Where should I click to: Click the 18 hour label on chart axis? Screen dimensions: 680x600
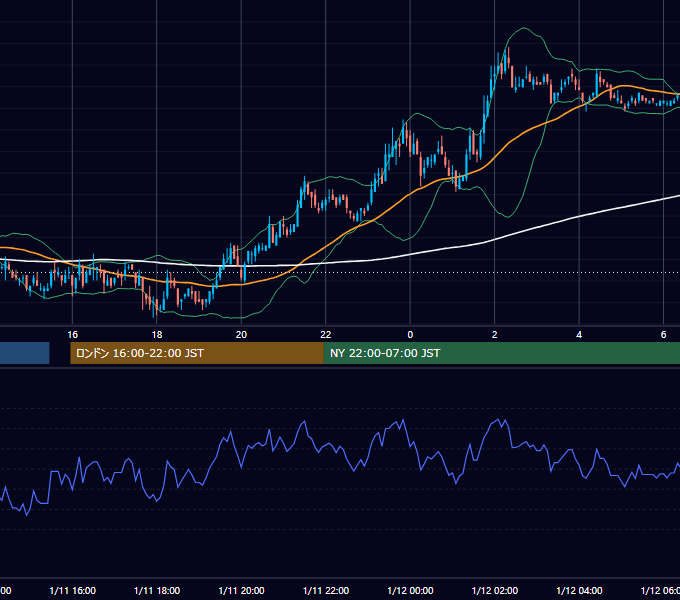(x=157, y=335)
